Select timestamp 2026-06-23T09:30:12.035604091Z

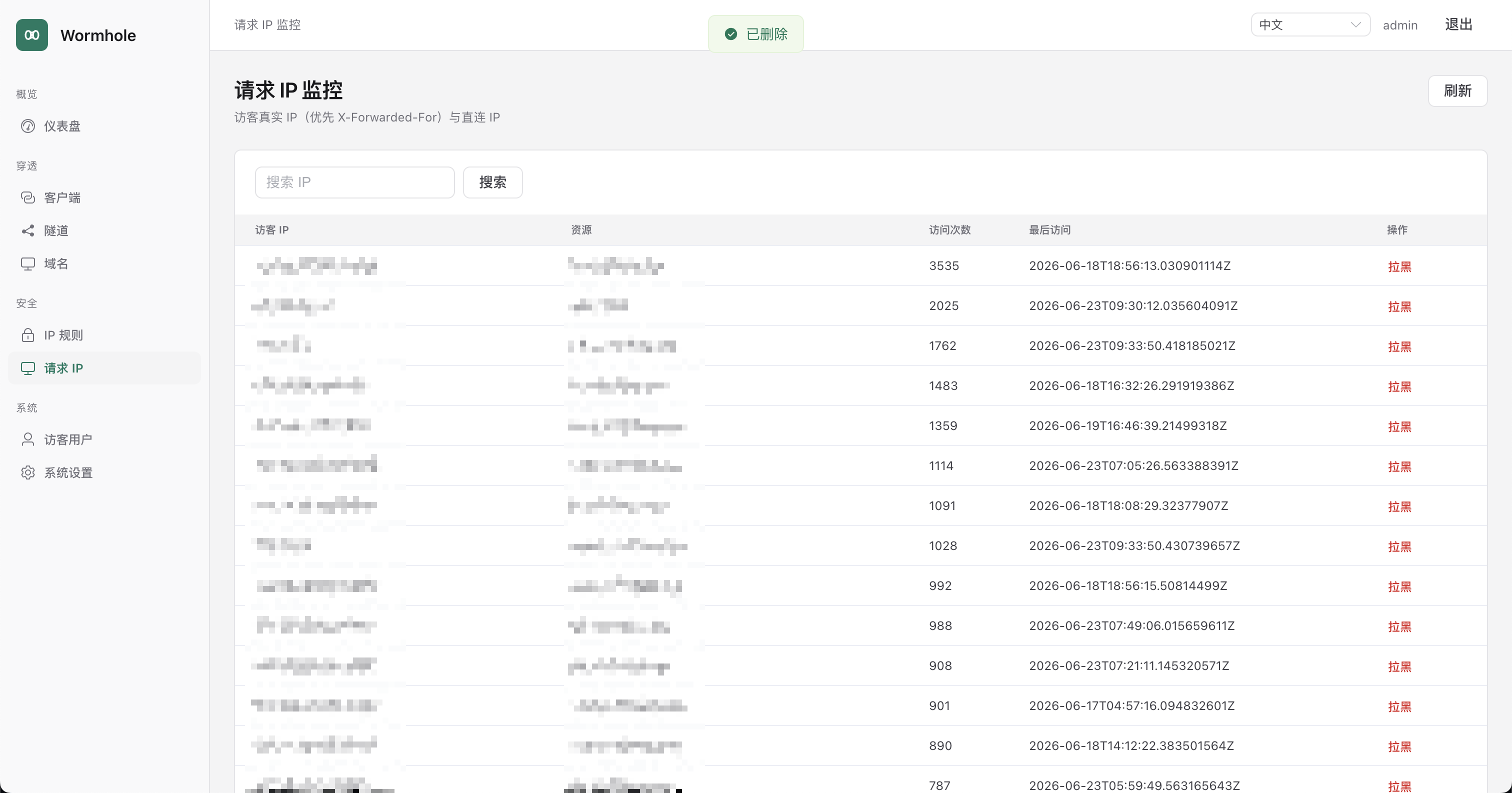[x=1133, y=306]
